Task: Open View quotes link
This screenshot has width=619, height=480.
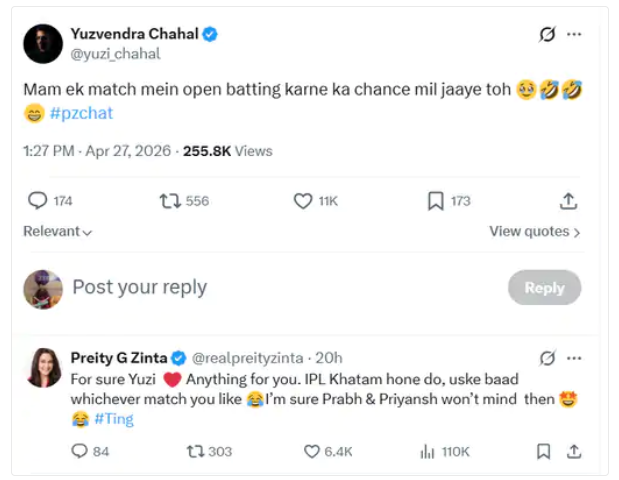Action: 534,232
